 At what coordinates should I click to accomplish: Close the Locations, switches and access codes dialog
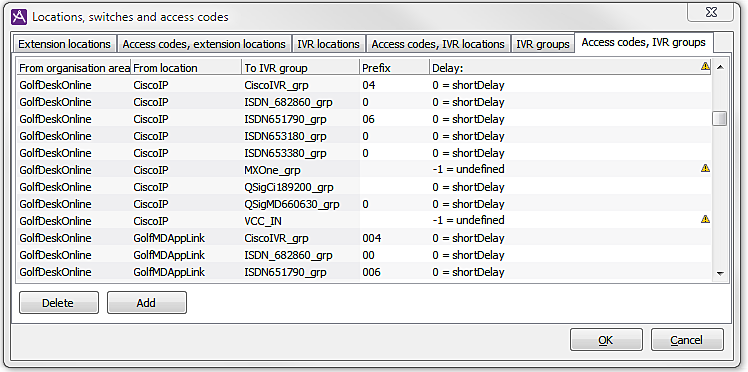[x=710, y=13]
